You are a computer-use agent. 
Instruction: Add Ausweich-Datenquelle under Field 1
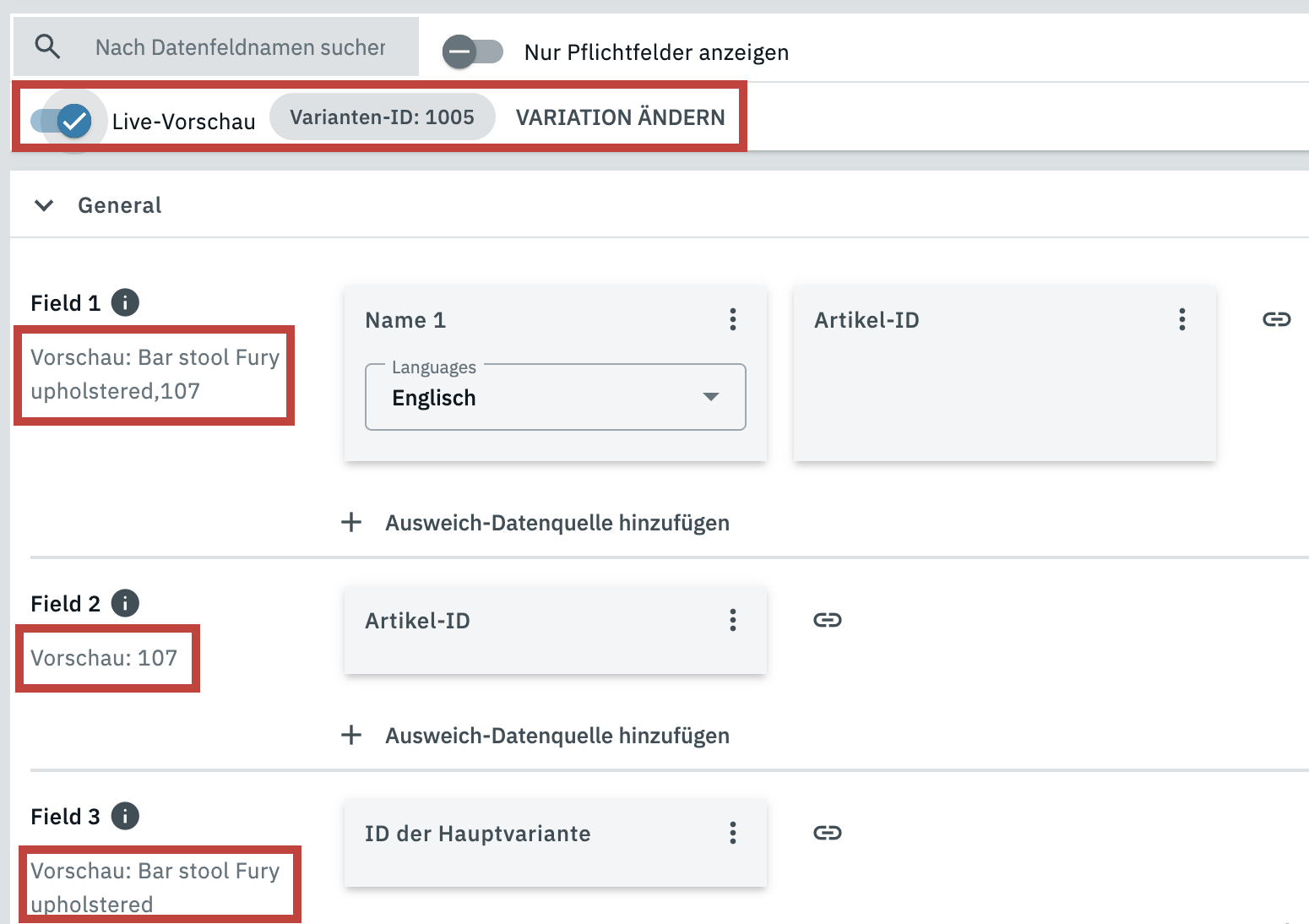click(535, 523)
